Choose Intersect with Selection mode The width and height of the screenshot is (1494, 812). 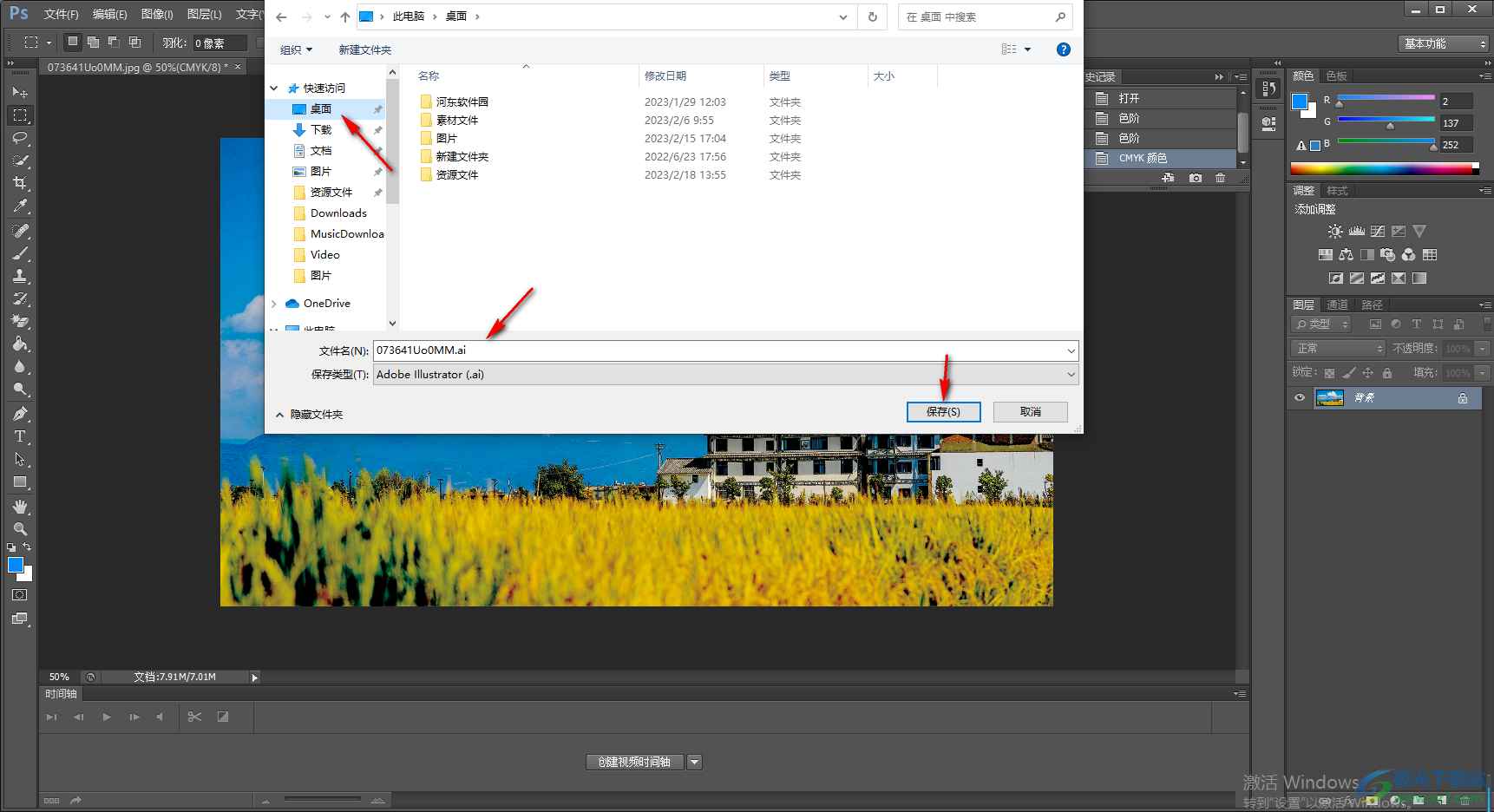134,42
